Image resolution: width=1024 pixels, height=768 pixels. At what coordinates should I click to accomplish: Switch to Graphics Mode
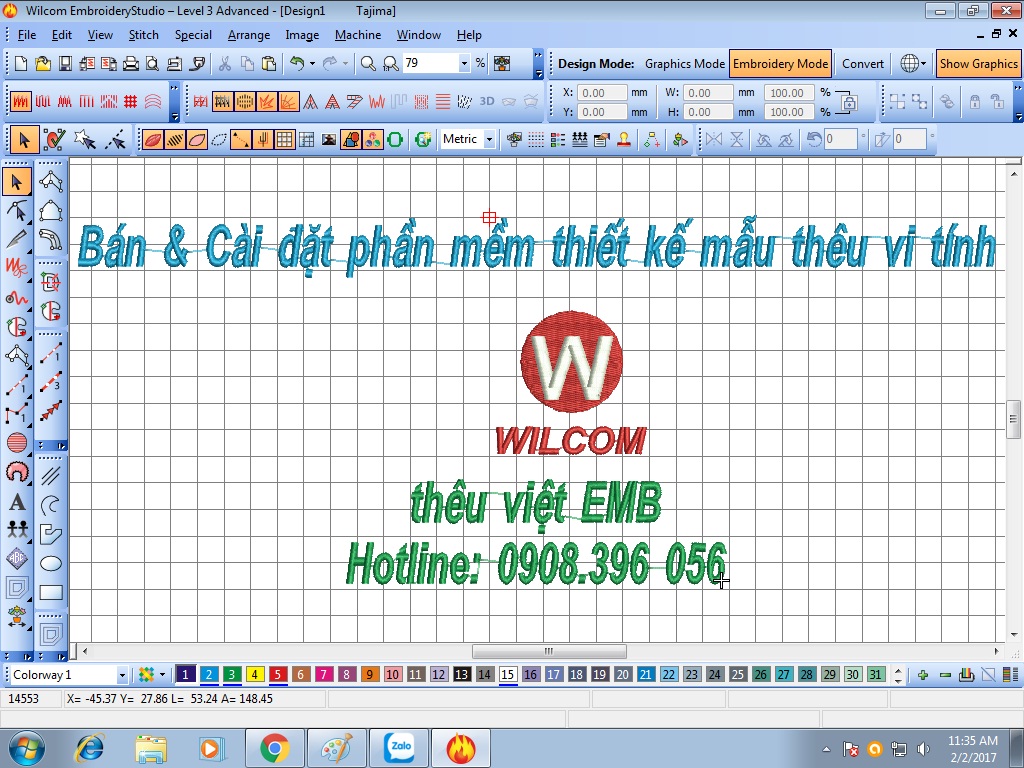coord(684,63)
